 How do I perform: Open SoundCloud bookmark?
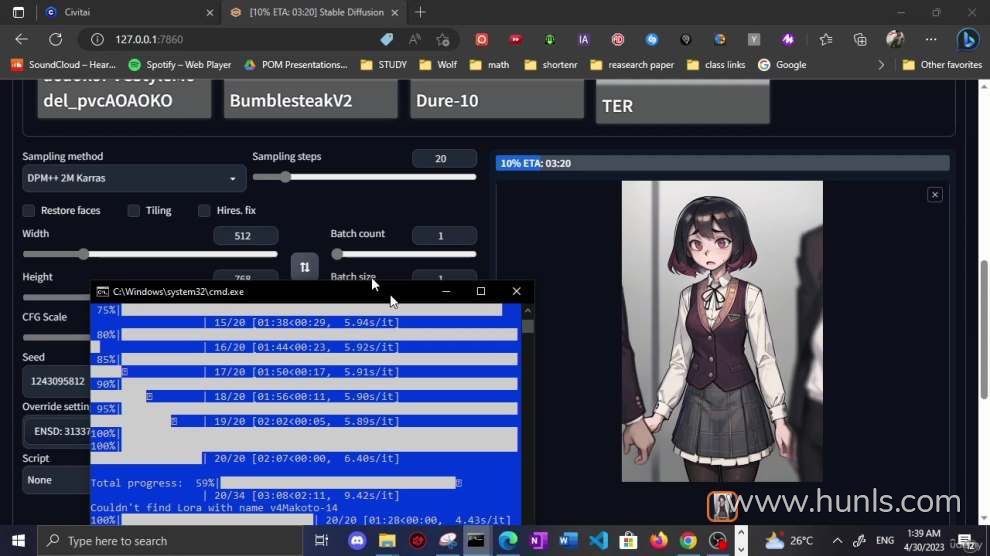coord(64,65)
